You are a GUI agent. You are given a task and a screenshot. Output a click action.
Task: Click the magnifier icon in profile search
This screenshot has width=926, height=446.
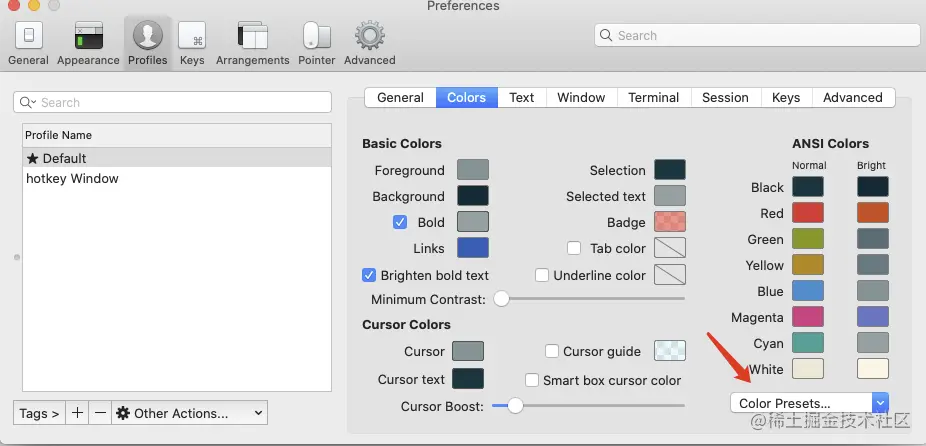[x=27, y=102]
